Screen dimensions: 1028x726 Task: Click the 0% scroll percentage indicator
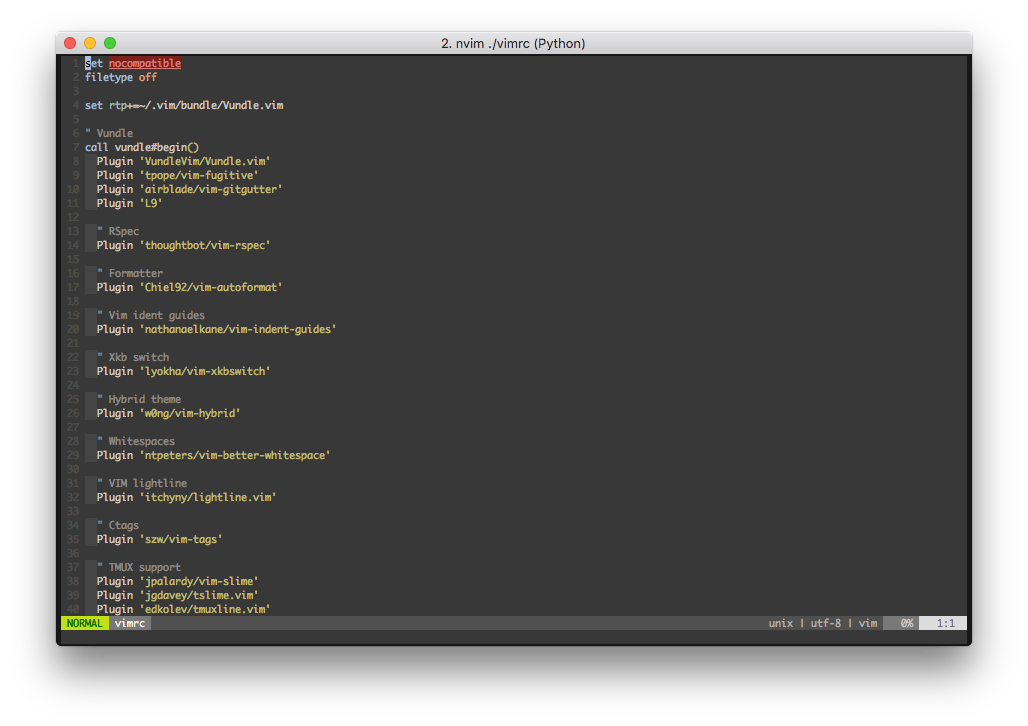pos(901,623)
